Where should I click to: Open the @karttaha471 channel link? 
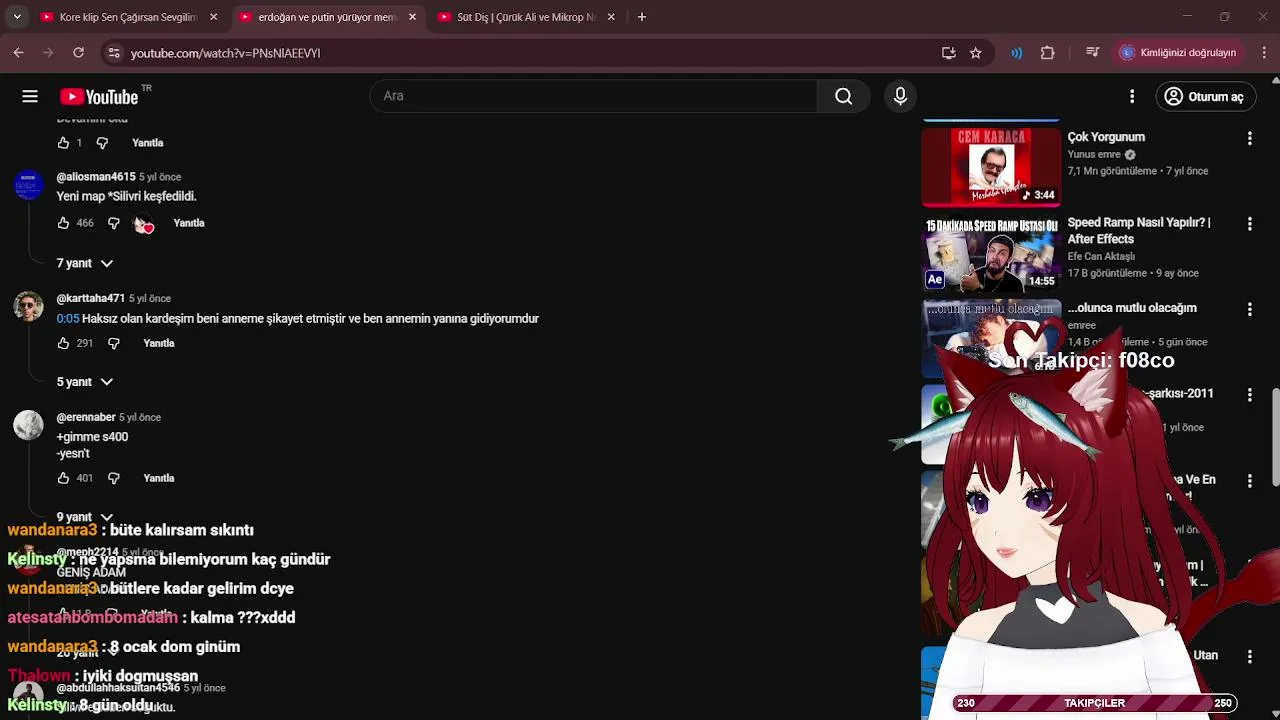pyautogui.click(x=91, y=298)
